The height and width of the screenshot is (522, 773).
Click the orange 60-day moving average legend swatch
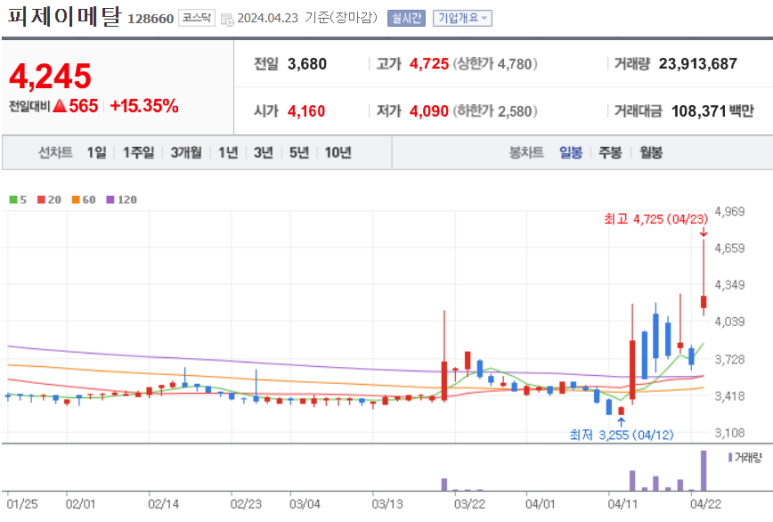tap(75, 200)
